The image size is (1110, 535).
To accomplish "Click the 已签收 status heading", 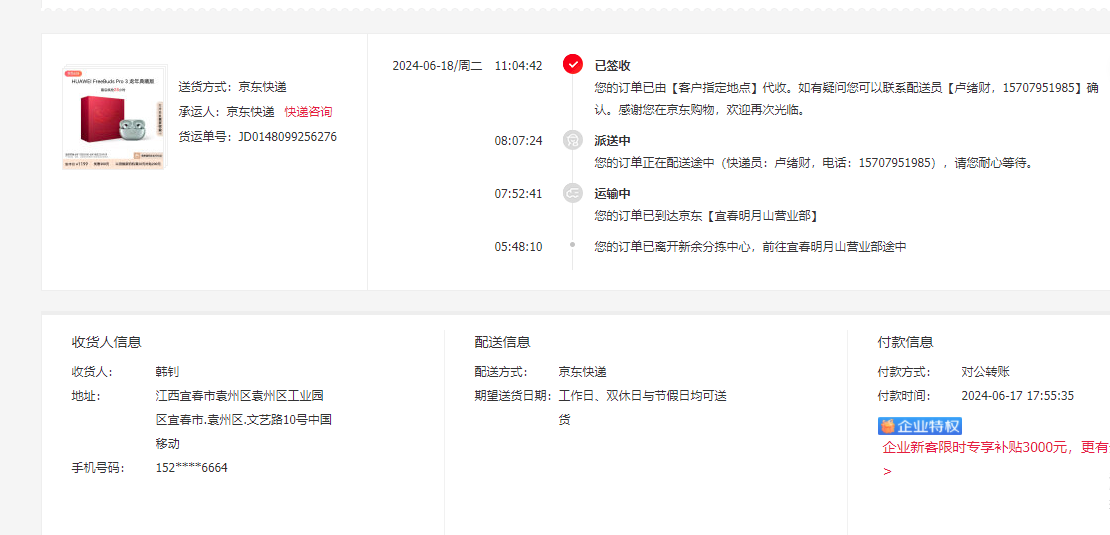I will pos(612,66).
